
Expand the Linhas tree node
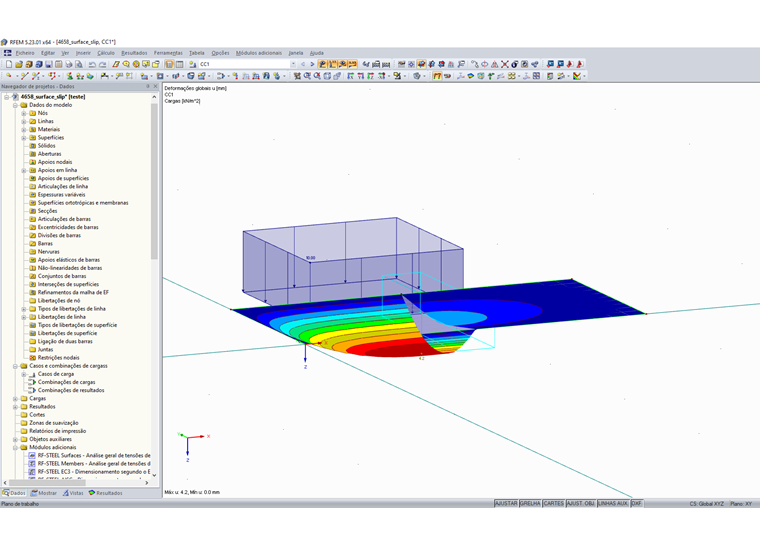coord(24,121)
